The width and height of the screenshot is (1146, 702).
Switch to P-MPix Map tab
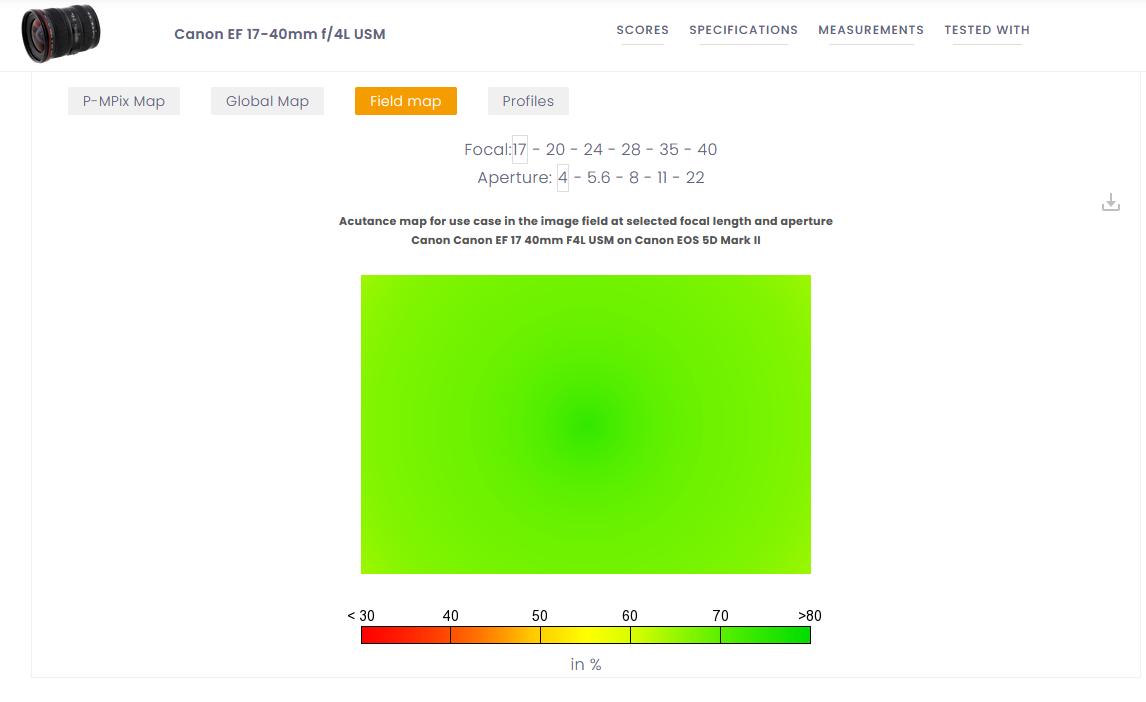(x=124, y=101)
